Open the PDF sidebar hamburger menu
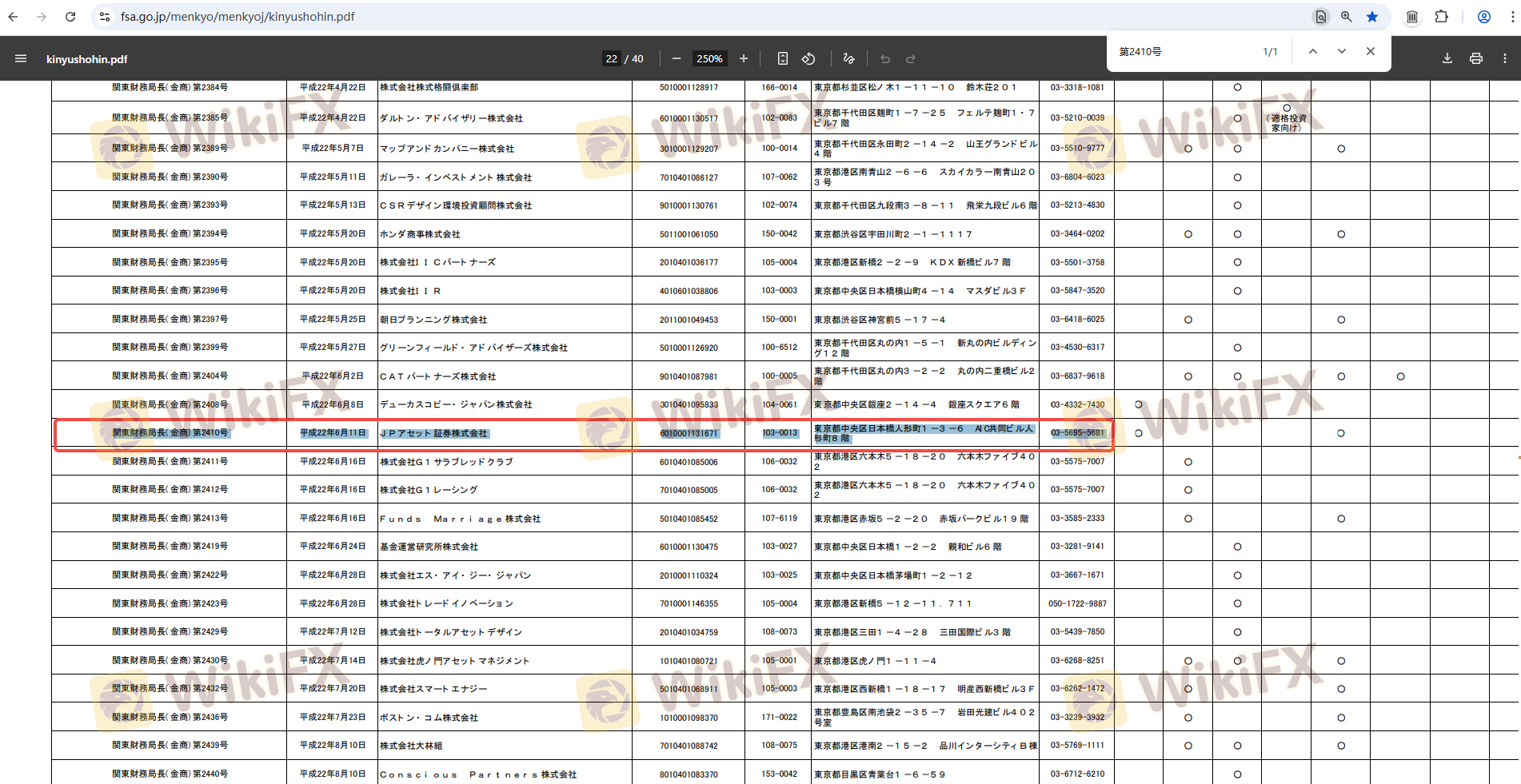Image resolution: width=1521 pixels, height=784 pixels. (21, 58)
